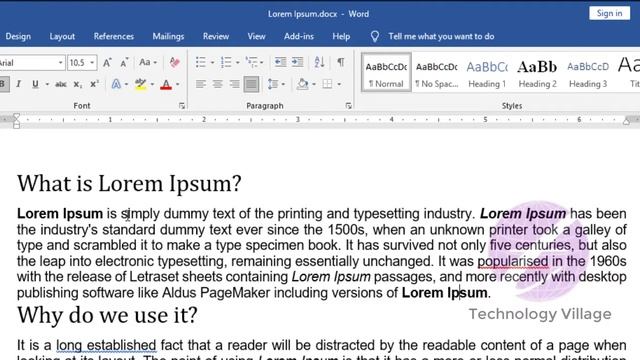This screenshot has height=360, width=640.
Task: Expand highlight color dropdown arrow
Action: pyautogui.click(x=152, y=84)
